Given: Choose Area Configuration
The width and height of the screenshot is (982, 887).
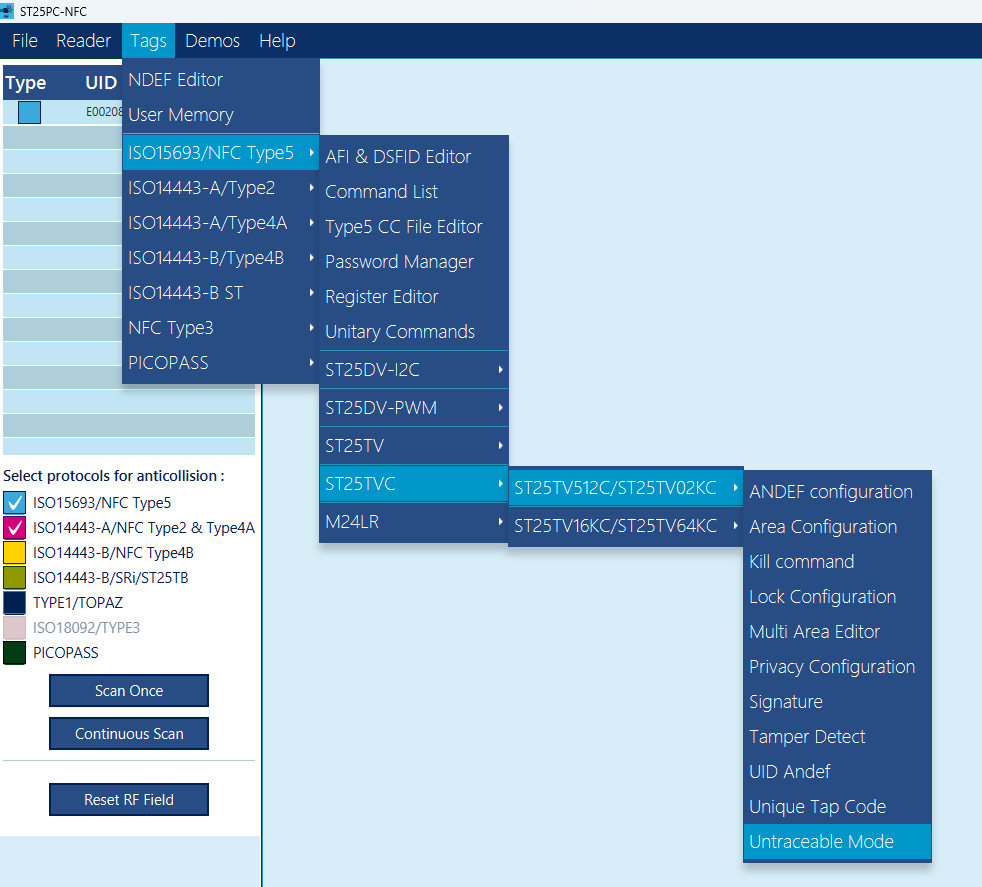Looking at the screenshot, I should [x=837, y=527].
